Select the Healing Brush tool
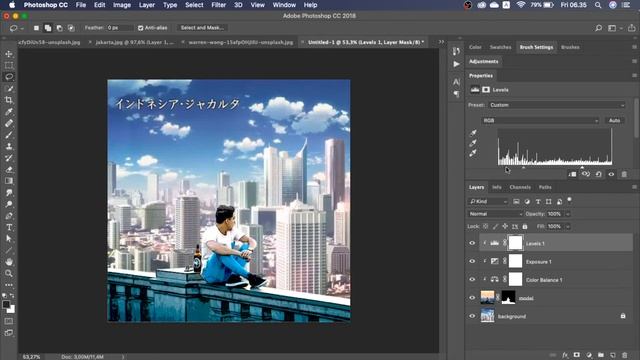Image resolution: width=640 pixels, height=360 pixels. click(x=9, y=123)
